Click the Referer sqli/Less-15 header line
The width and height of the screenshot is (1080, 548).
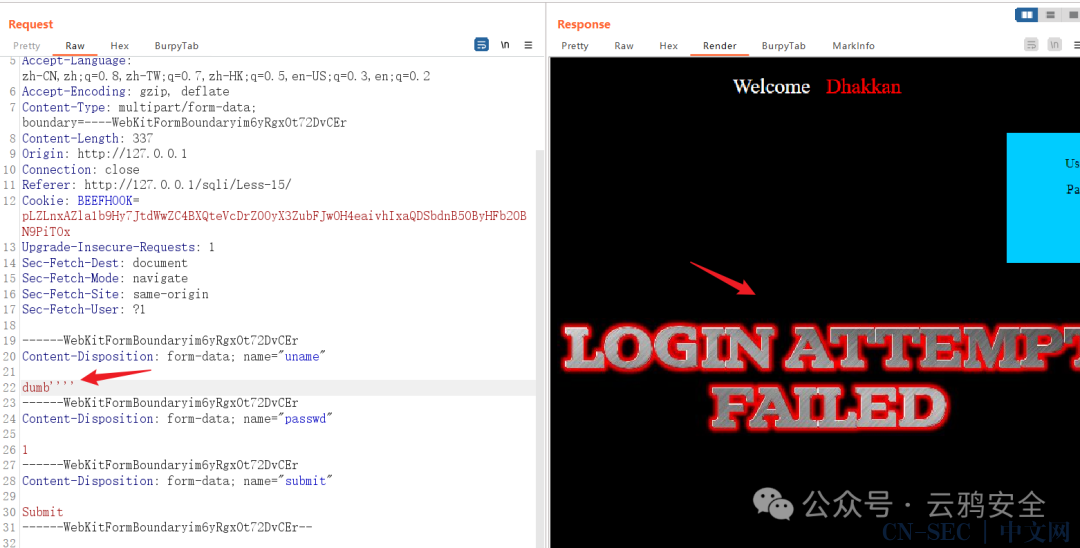pyautogui.click(x=156, y=185)
